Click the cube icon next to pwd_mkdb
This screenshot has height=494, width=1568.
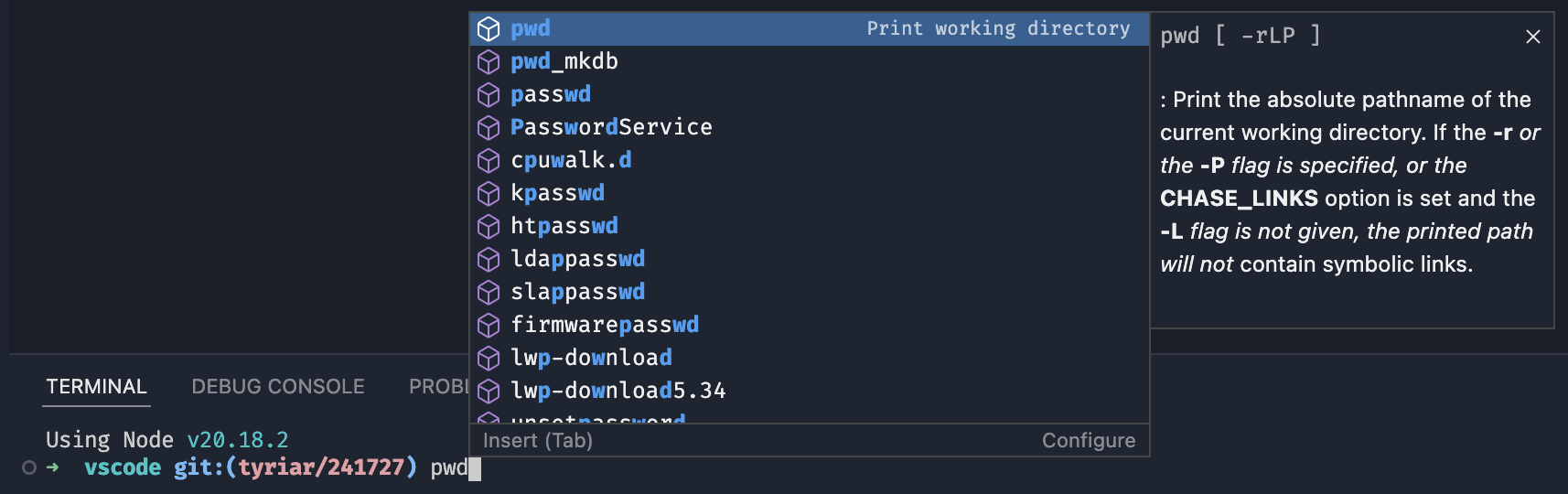tap(489, 62)
